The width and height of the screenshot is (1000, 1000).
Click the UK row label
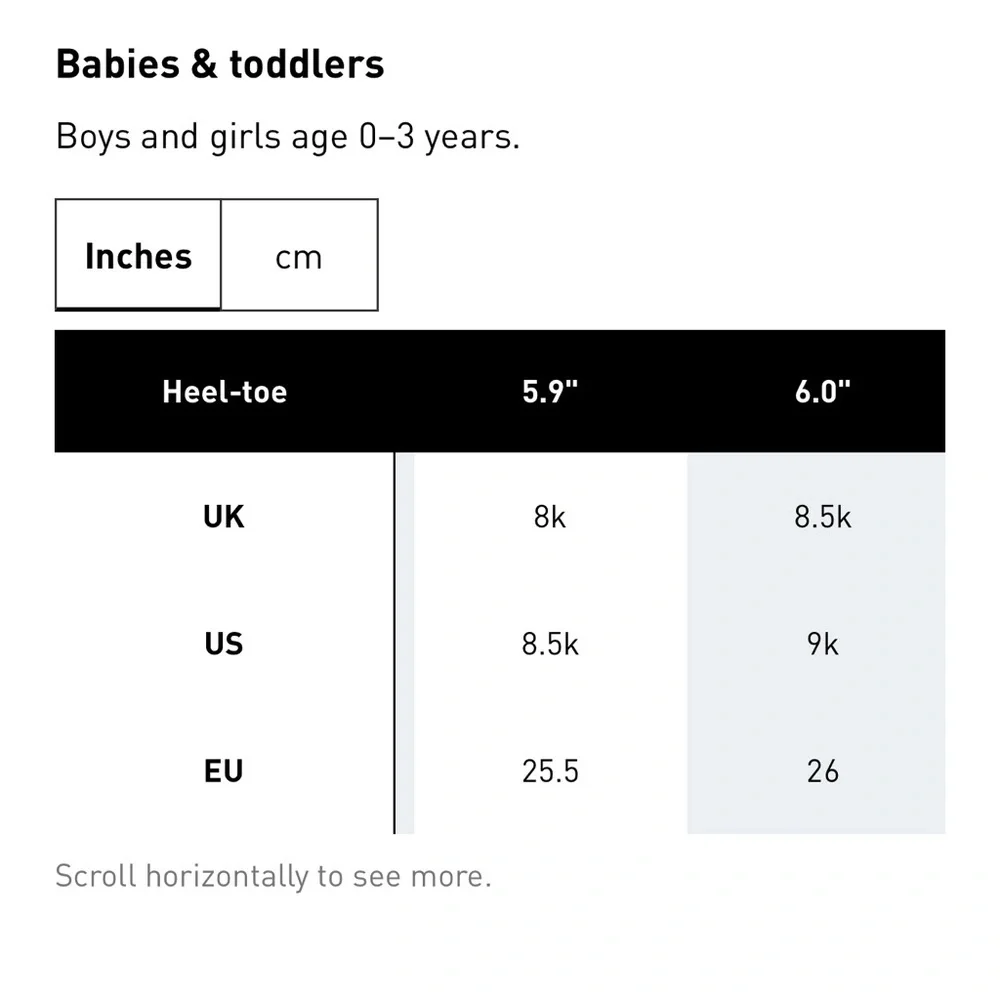(x=224, y=516)
